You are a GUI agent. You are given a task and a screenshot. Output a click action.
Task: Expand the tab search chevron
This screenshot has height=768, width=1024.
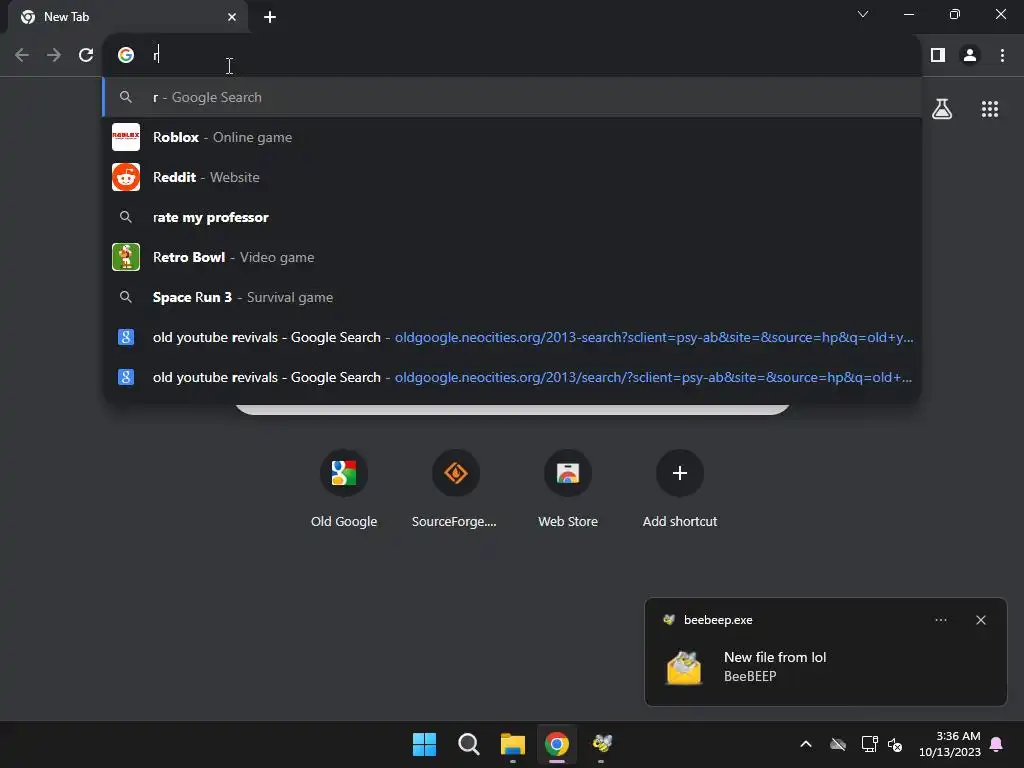863,14
